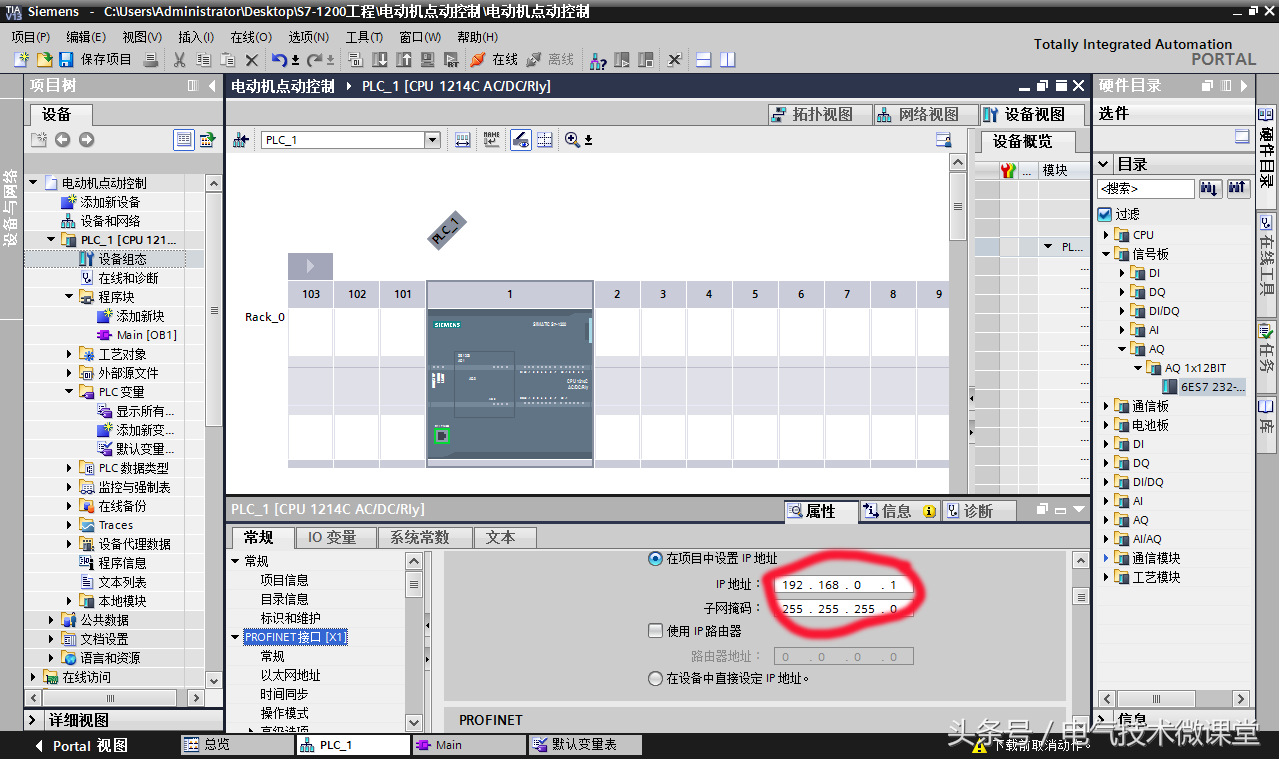The height and width of the screenshot is (759, 1279).
Task: Click the Delete X toolbar icon
Action: (252, 60)
